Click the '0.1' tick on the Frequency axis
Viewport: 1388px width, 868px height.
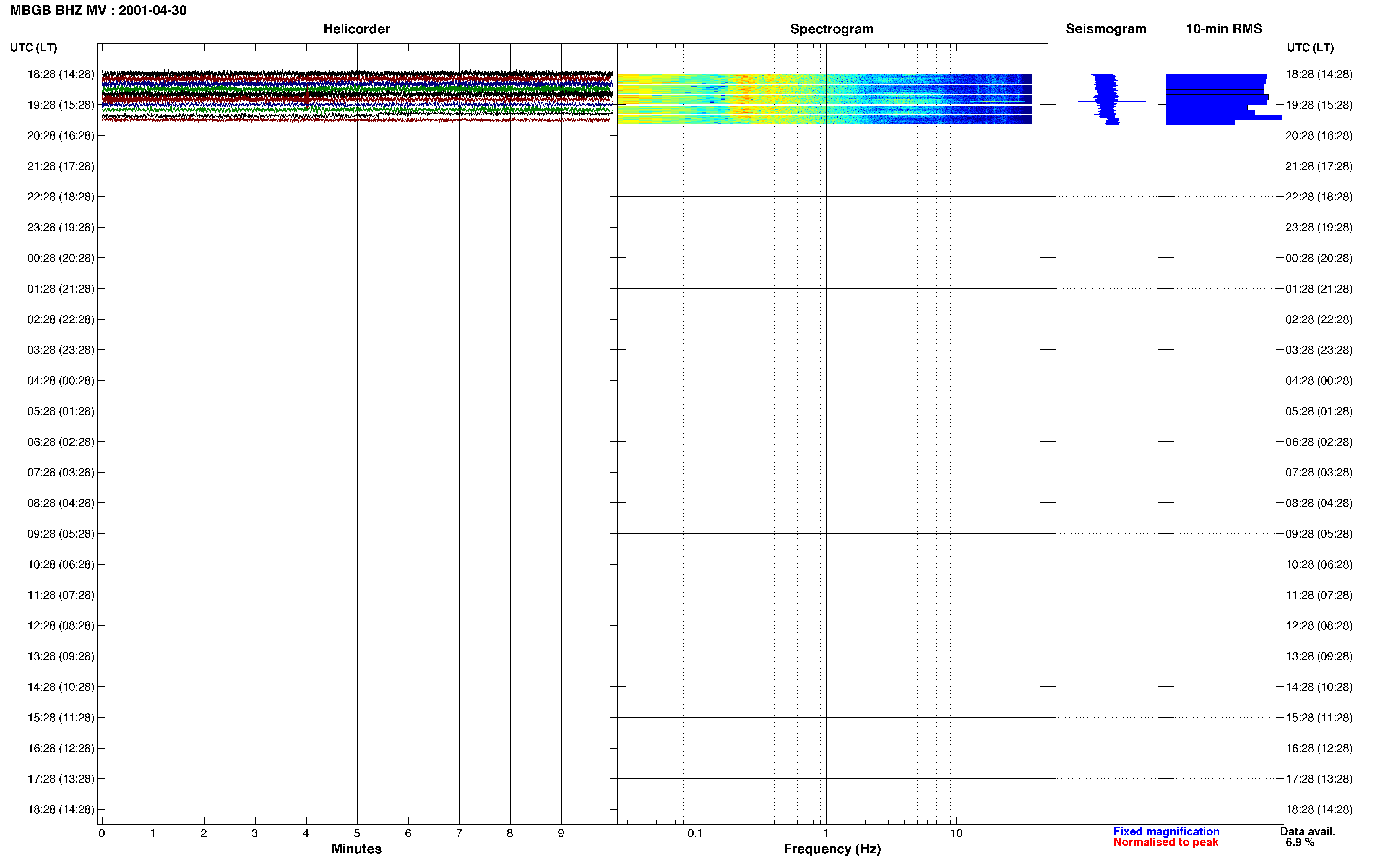pos(695,833)
